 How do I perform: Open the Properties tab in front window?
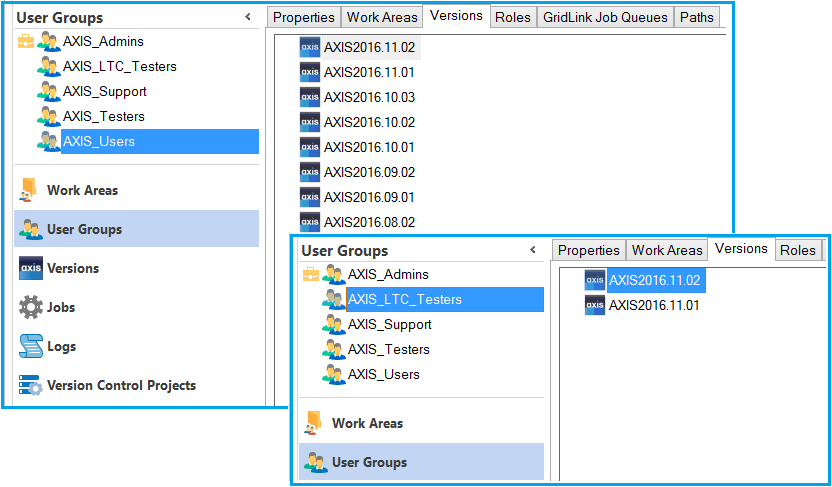[588, 250]
